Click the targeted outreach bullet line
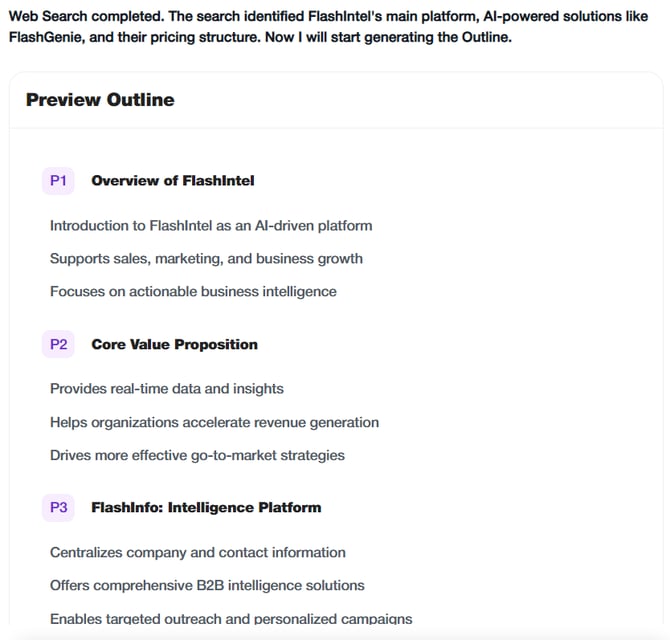 click(231, 619)
